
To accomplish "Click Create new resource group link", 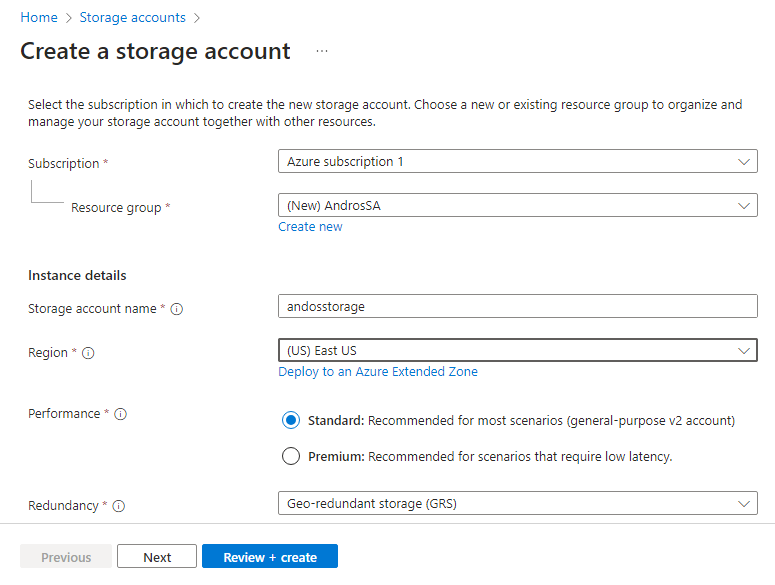I will coord(310,227).
